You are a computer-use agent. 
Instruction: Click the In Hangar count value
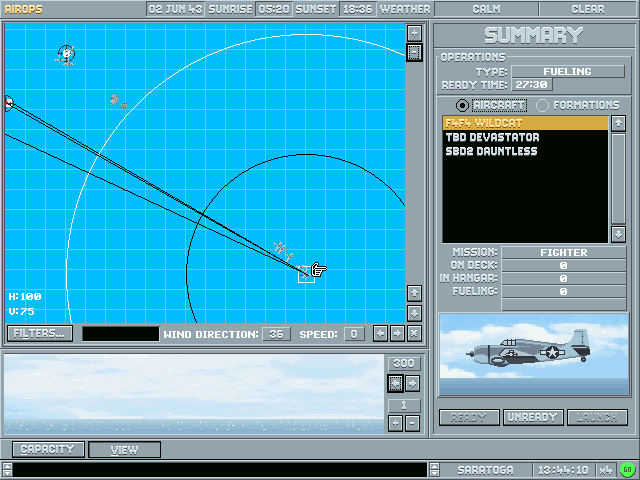[564, 278]
